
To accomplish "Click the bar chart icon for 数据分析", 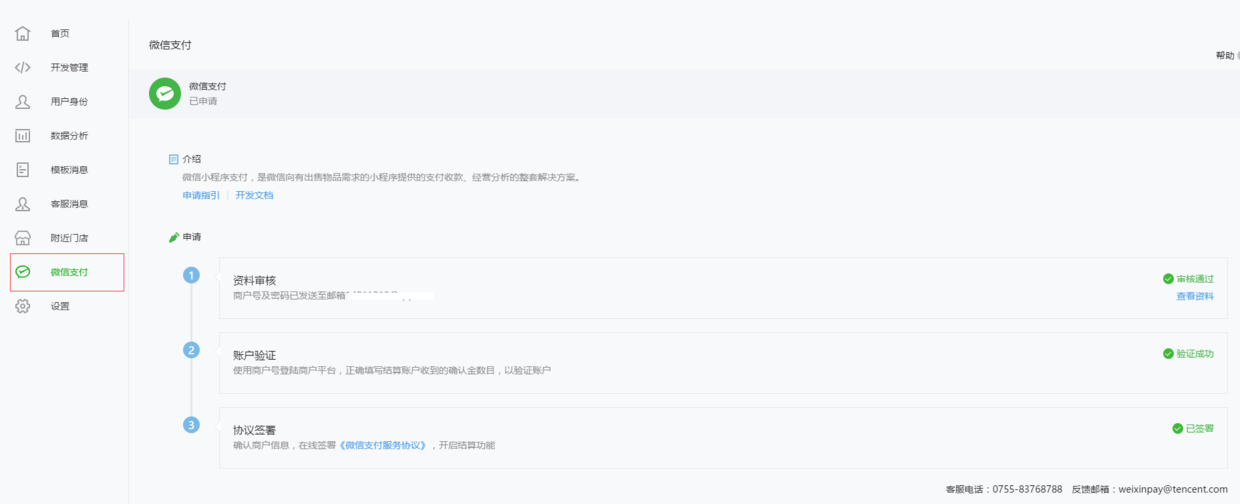I will 23,135.
